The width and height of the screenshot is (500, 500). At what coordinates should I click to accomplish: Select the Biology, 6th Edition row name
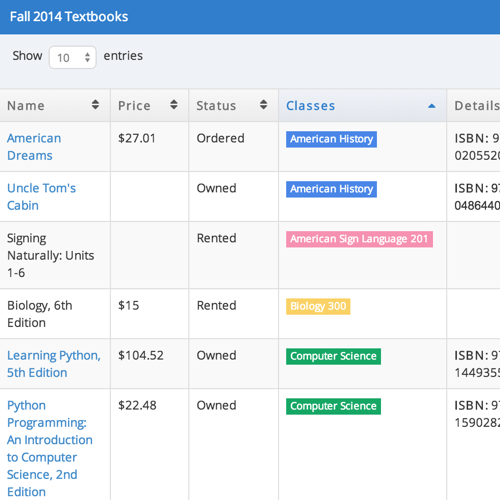40,314
